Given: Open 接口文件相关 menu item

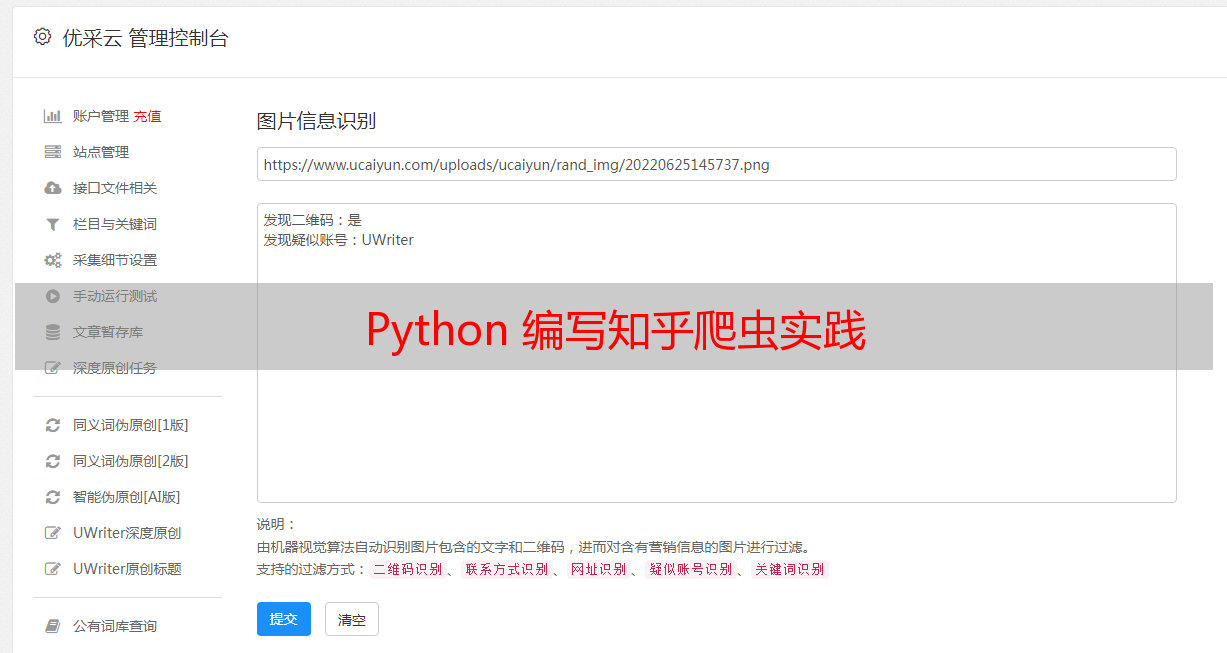Looking at the screenshot, I should (115, 188).
